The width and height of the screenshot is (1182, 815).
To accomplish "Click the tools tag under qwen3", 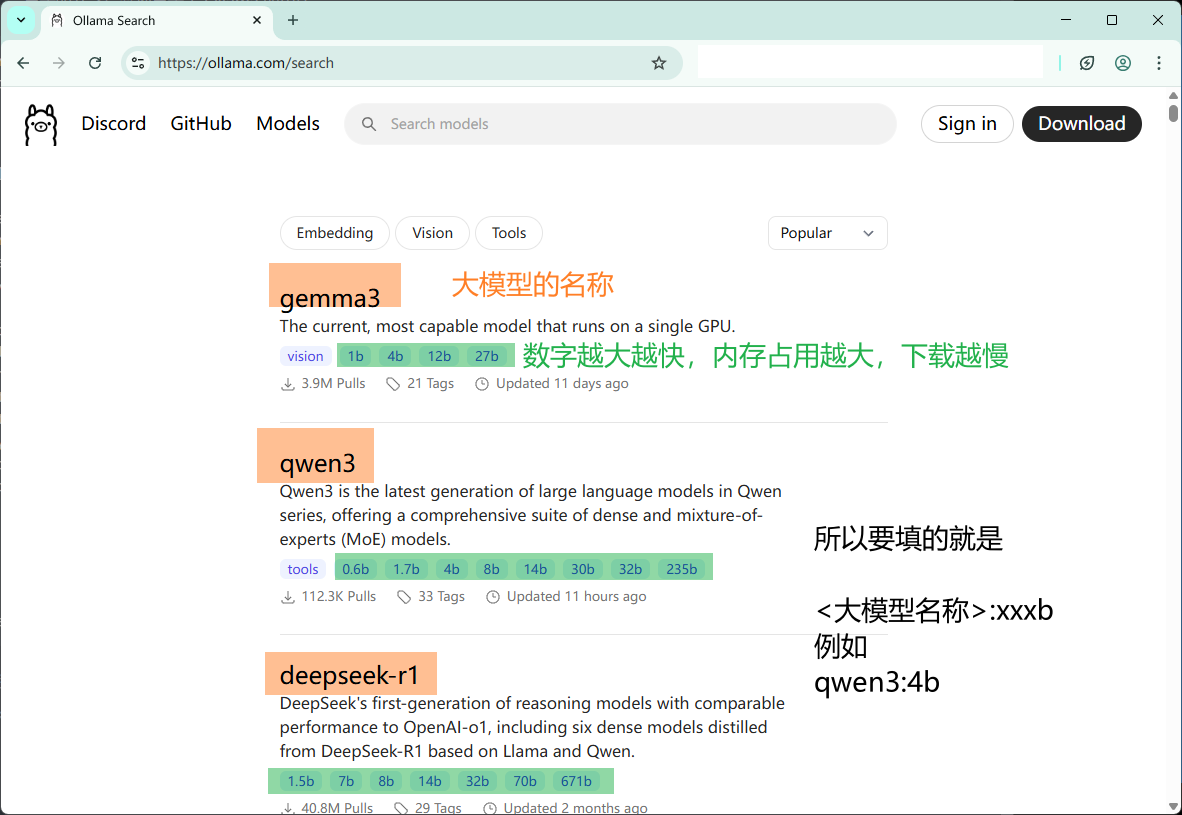I will (303, 568).
